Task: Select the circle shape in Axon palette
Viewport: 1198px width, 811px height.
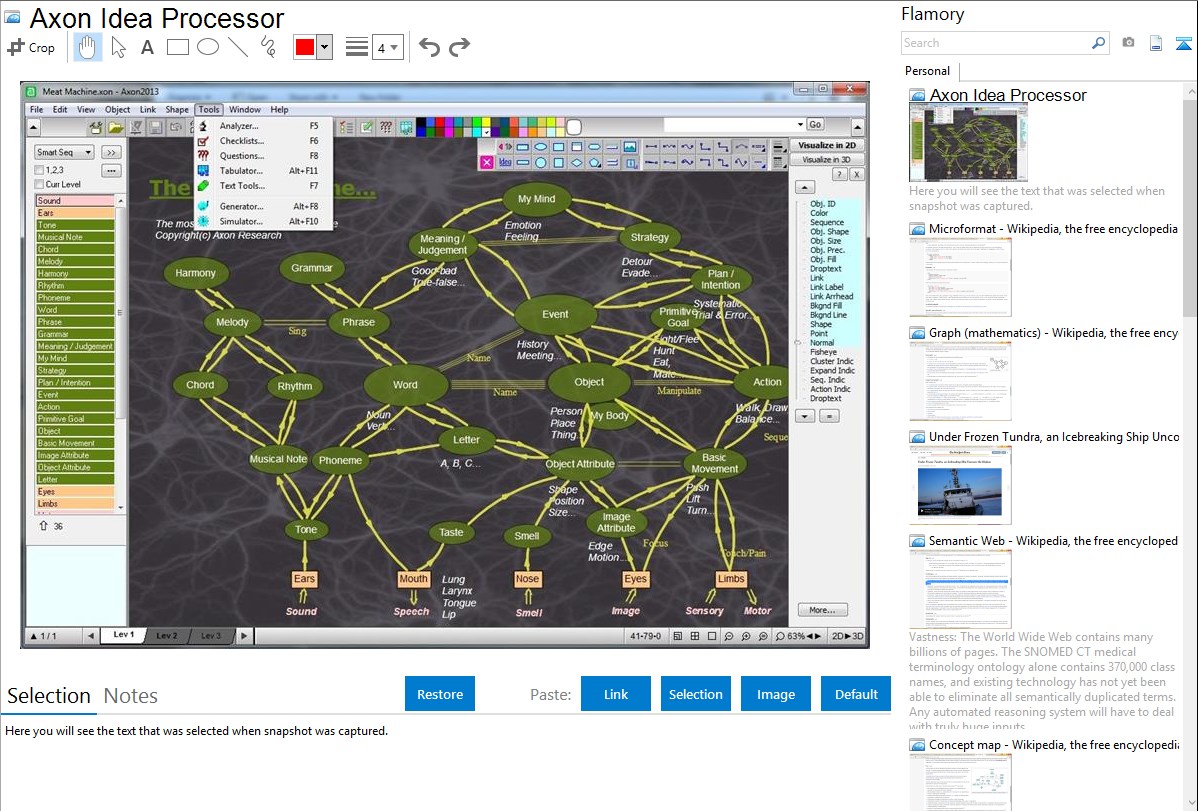Action: coord(541,163)
